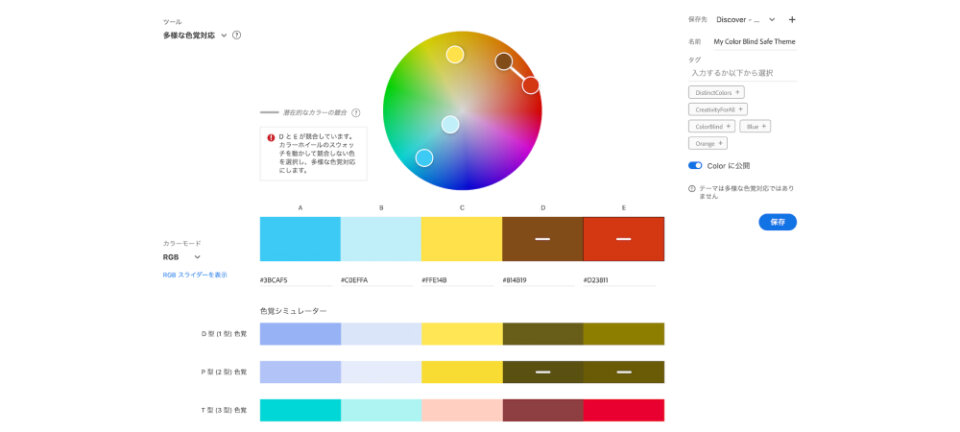The image size is (960, 432).
Task: Click the tag input field 入力するか以下から選択
Action: click(x=742, y=73)
